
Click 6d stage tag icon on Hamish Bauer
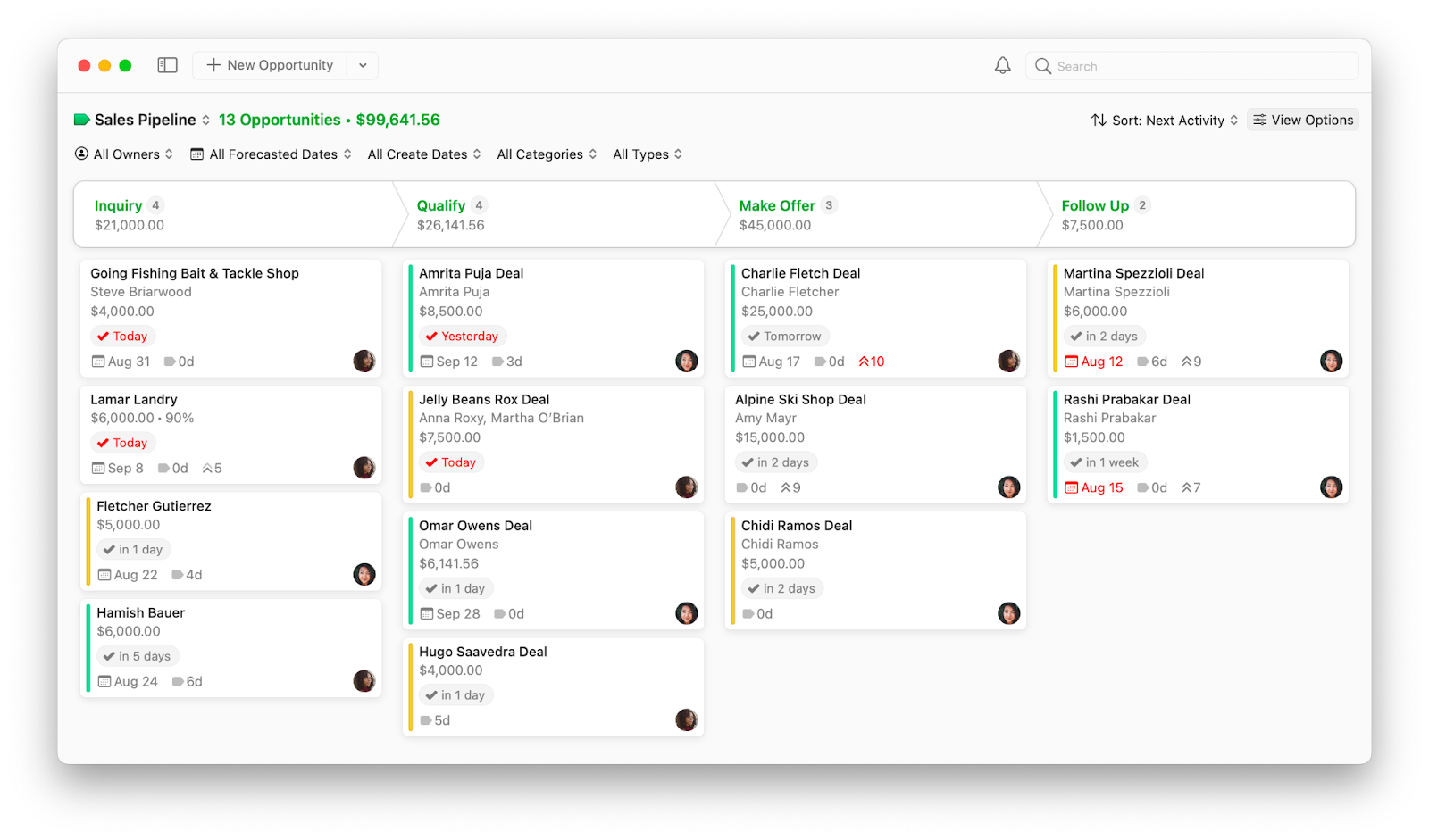coord(178,681)
